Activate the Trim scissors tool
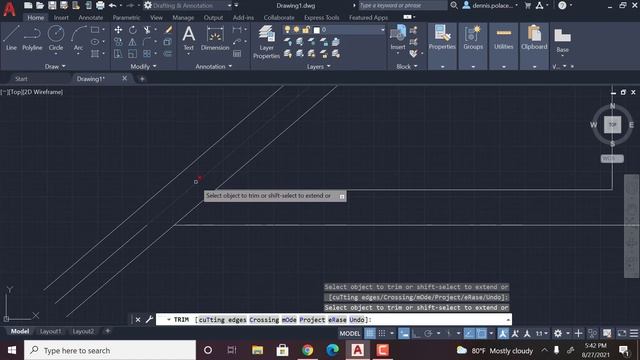This screenshot has width=640, height=360. point(147,30)
